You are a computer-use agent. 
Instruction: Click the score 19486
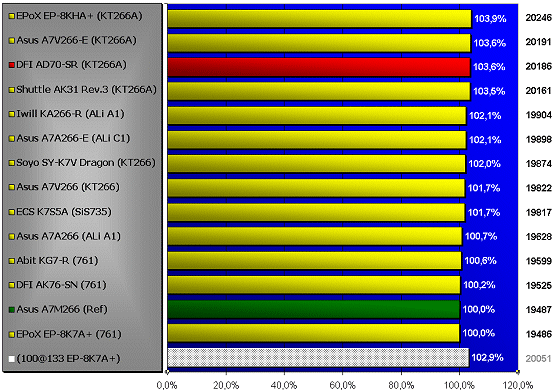click(539, 334)
